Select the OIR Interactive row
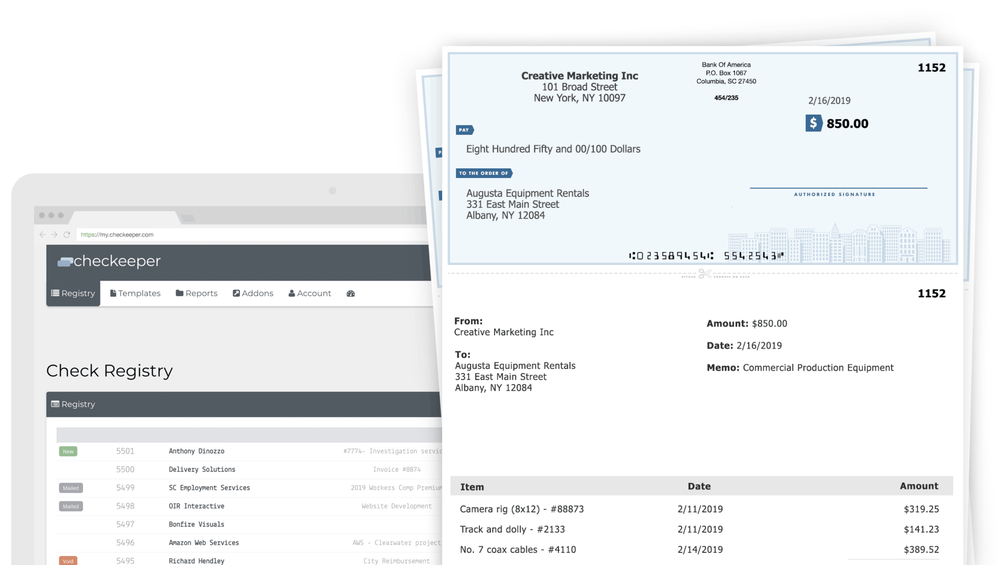 249,506
